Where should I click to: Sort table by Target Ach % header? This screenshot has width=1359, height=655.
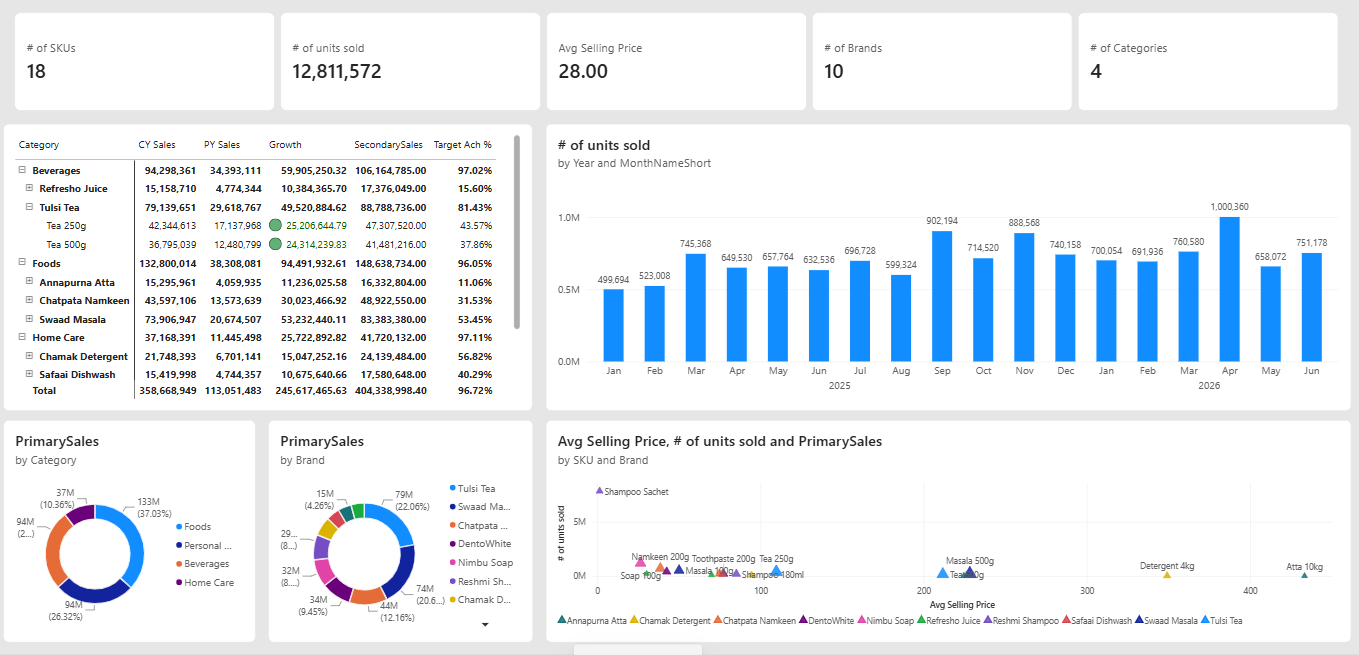tap(462, 145)
